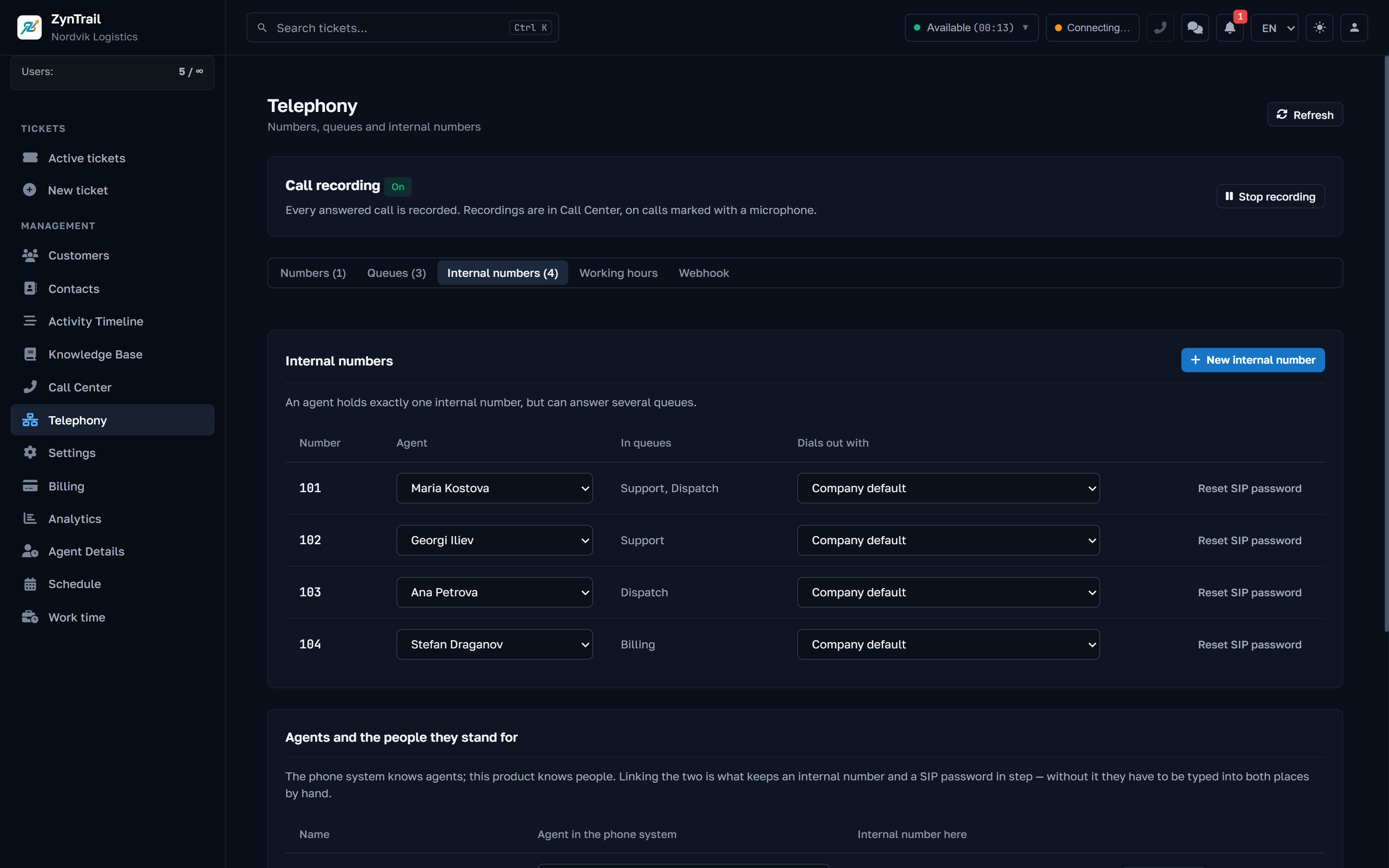Open Schedule page
The width and height of the screenshot is (1389, 868).
(112, 585)
